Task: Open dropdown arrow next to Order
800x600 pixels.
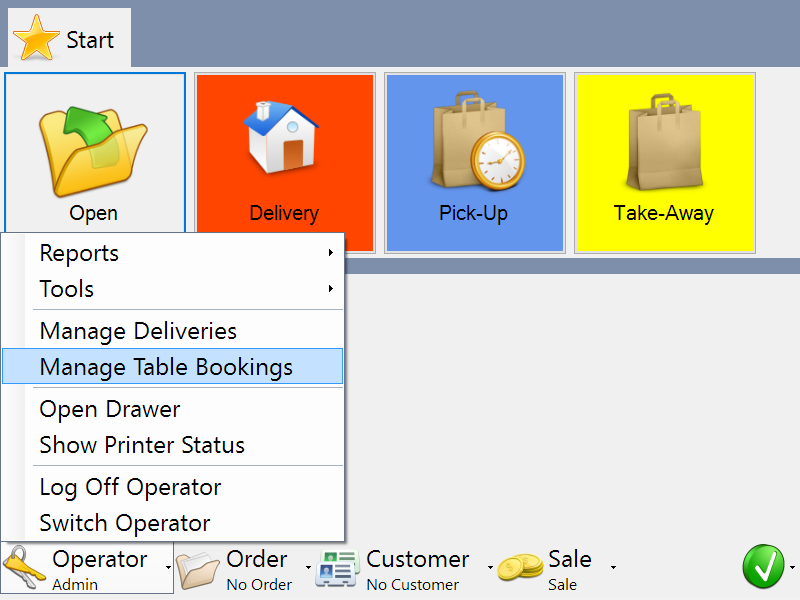Action: (307, 568)
